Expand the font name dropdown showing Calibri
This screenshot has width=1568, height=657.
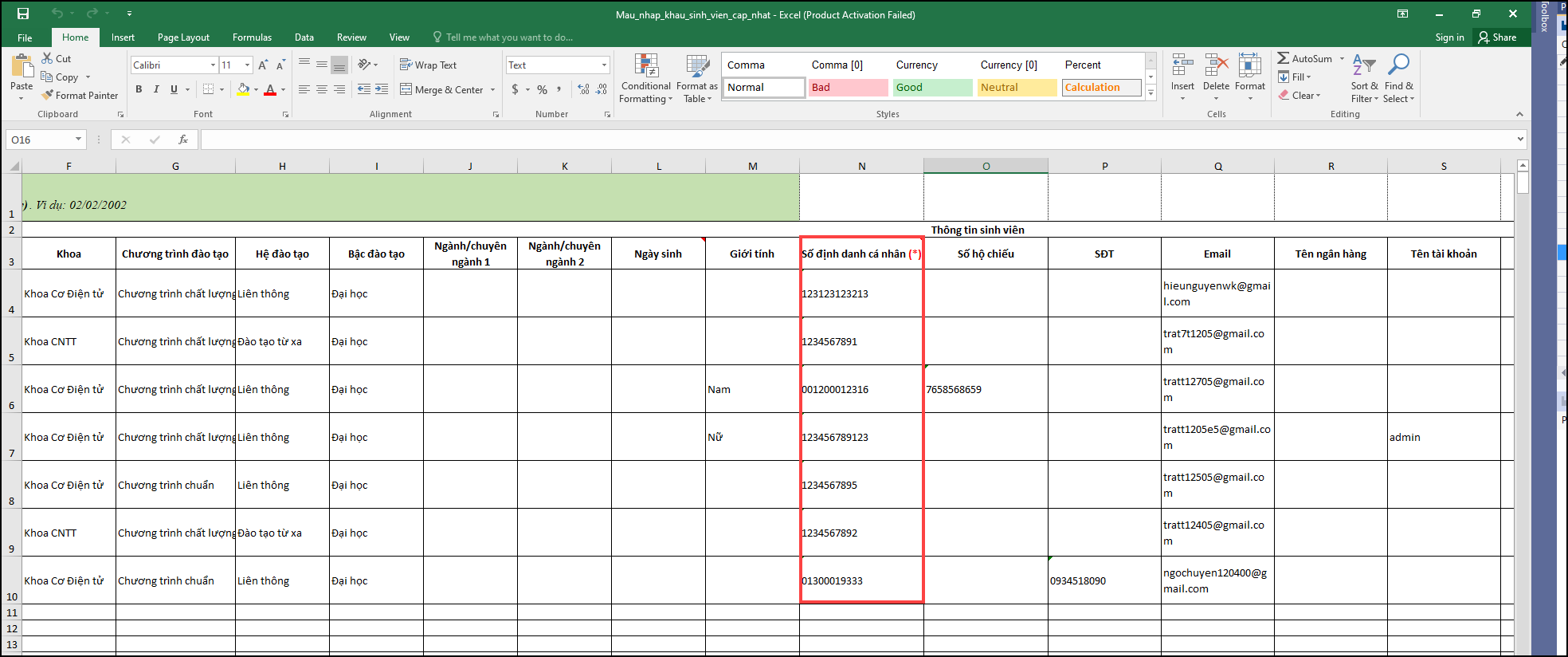pyautogui.click(x=213, y=65)
